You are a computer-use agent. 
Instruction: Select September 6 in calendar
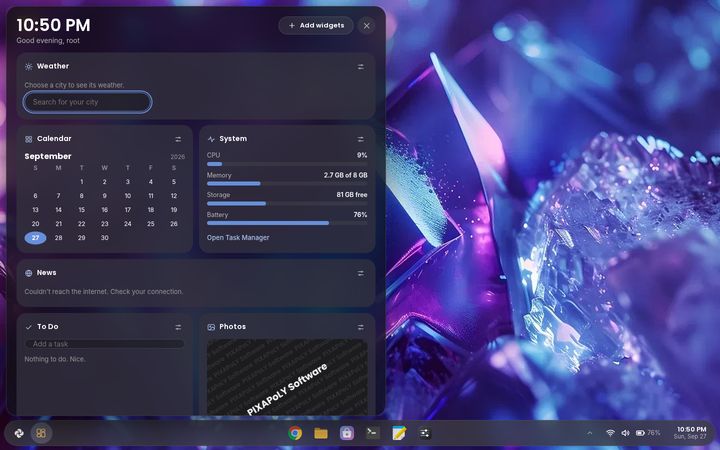click(x=35, y=196)
